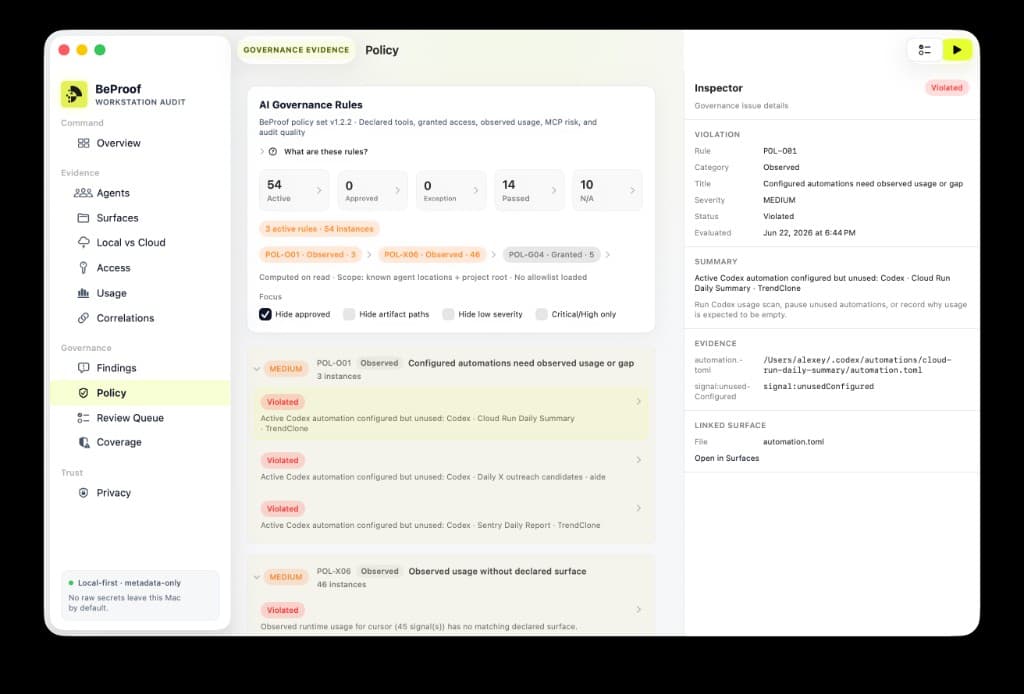Open the Review Queue page
1024x694 pixels.
pos(140,418)
